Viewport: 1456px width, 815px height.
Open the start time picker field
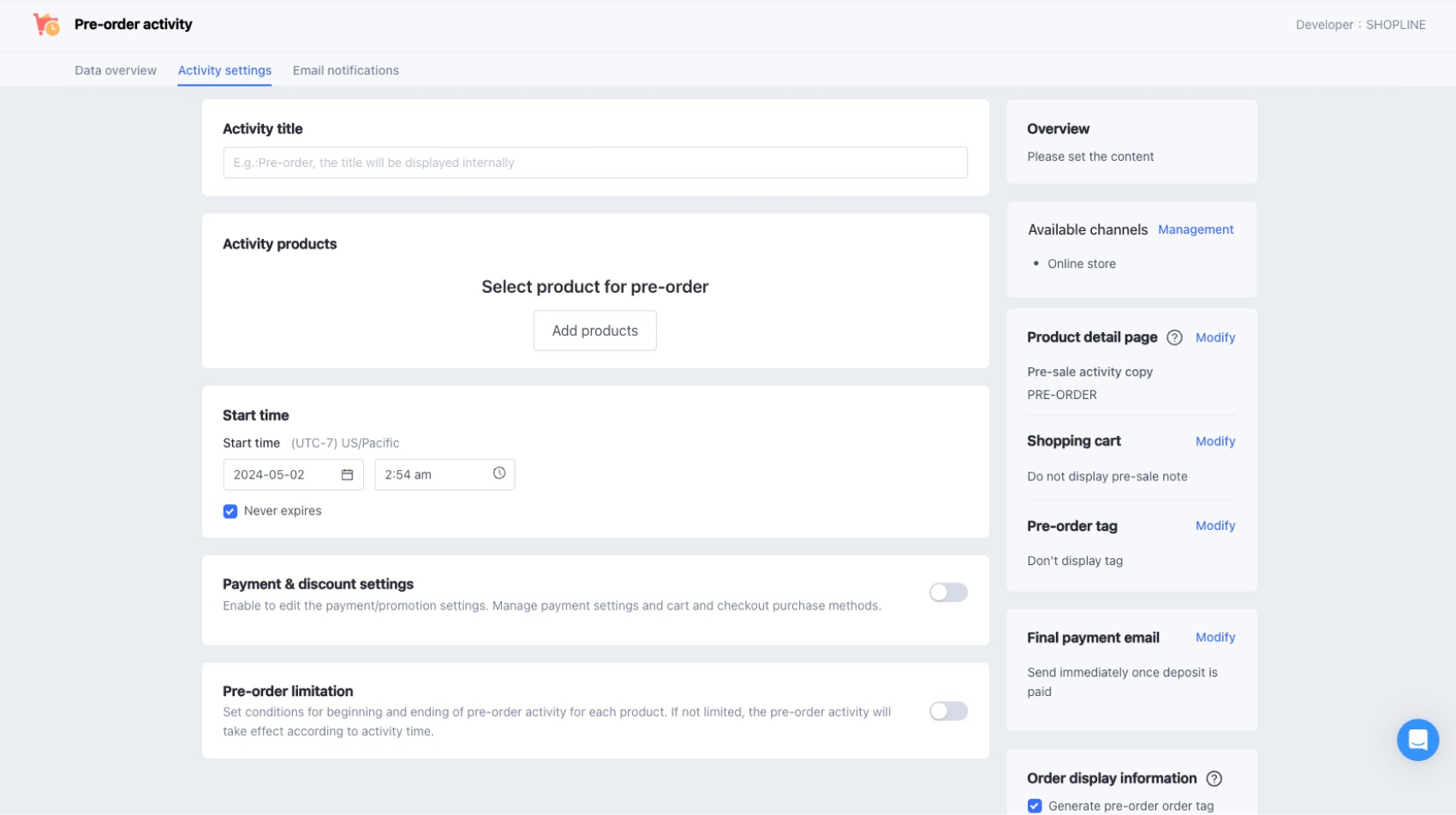(x=433, y=475)
